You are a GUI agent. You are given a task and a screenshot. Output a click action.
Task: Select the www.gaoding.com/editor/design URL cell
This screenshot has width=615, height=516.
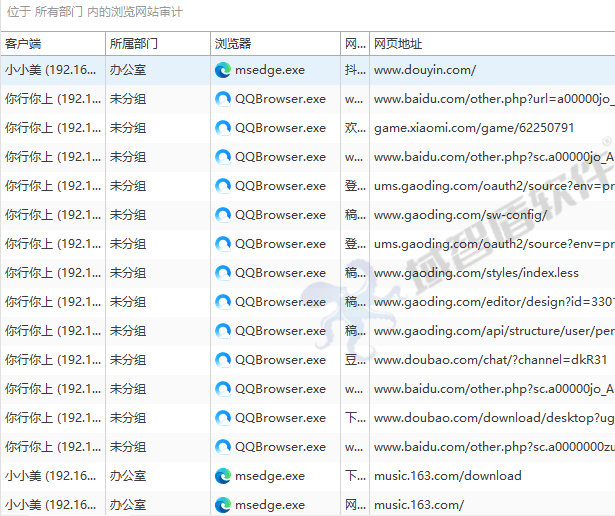pos(492,302)
